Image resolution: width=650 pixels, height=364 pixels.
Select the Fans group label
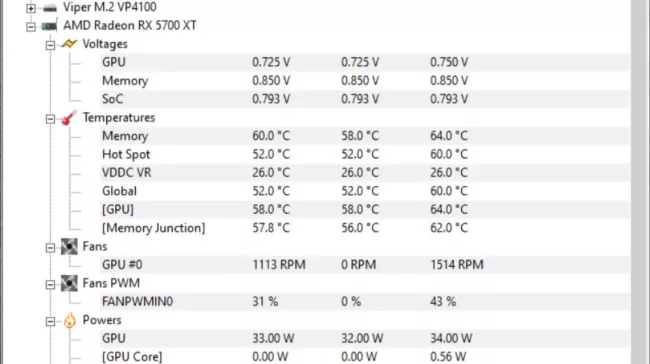(x=95, y=246)
